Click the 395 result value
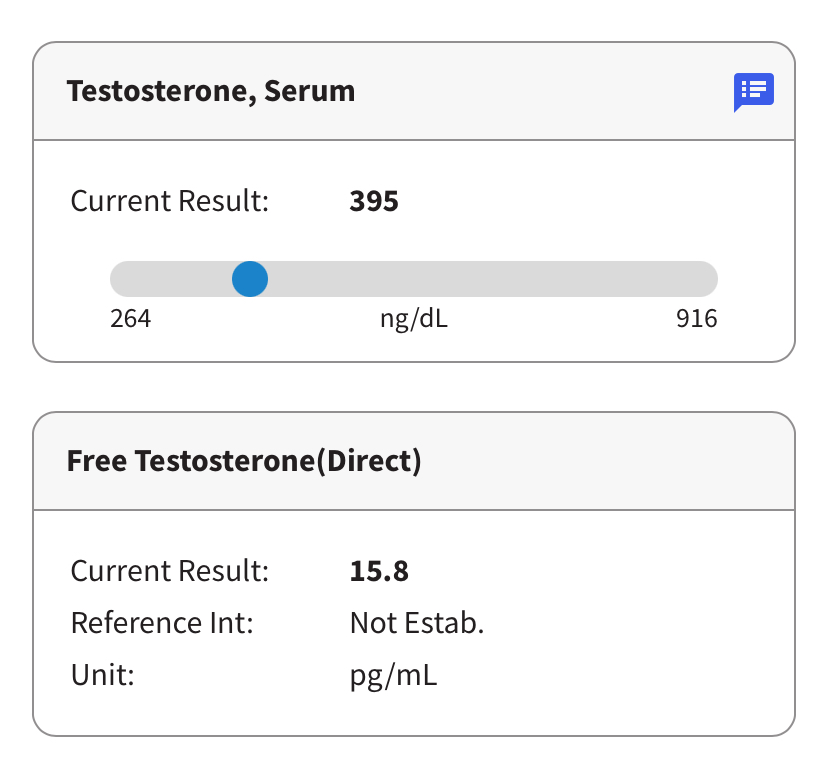The height and width of the screenshot is (775, 828). pyautogui.click(x=374, y=201)
